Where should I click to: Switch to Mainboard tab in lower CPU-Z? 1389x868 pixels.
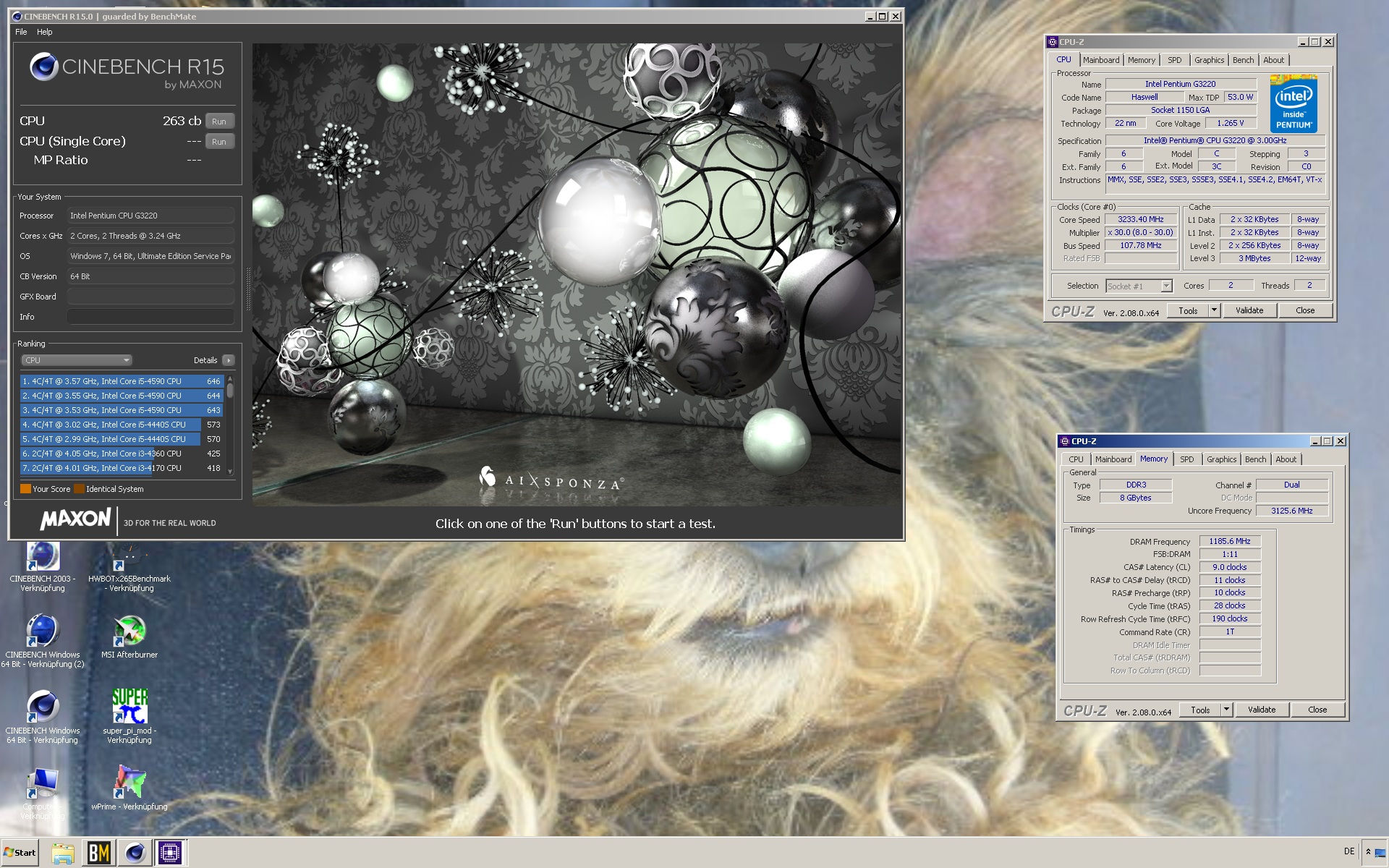(x=1113, y=459)
